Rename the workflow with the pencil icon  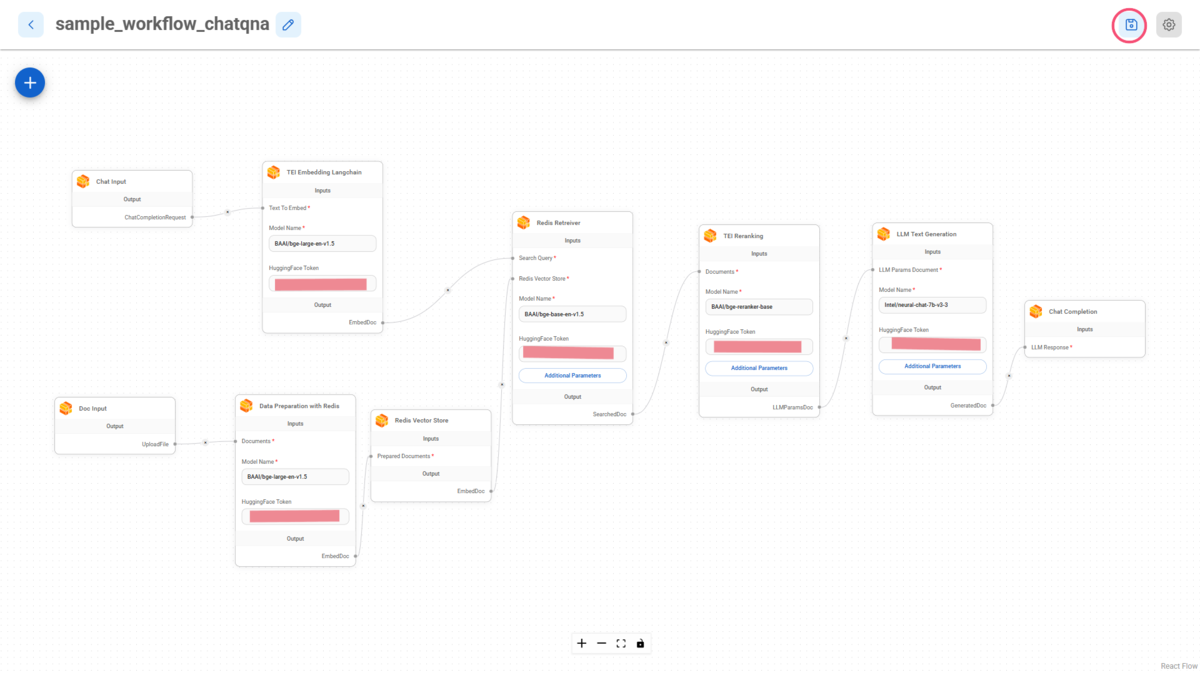[x=288, y=24]
